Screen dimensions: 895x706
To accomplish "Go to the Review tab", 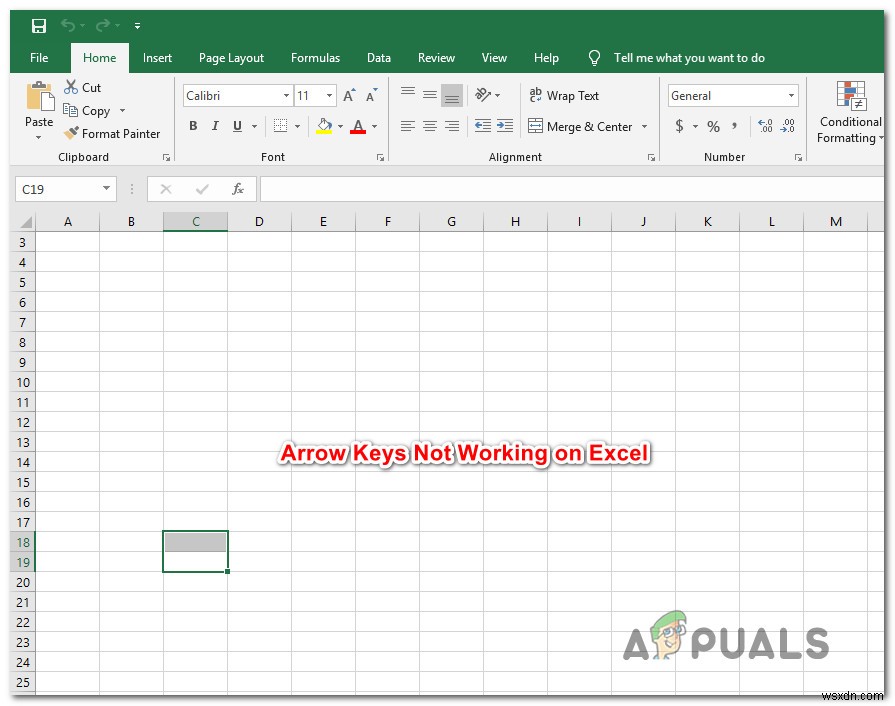I will pos(436,58).
